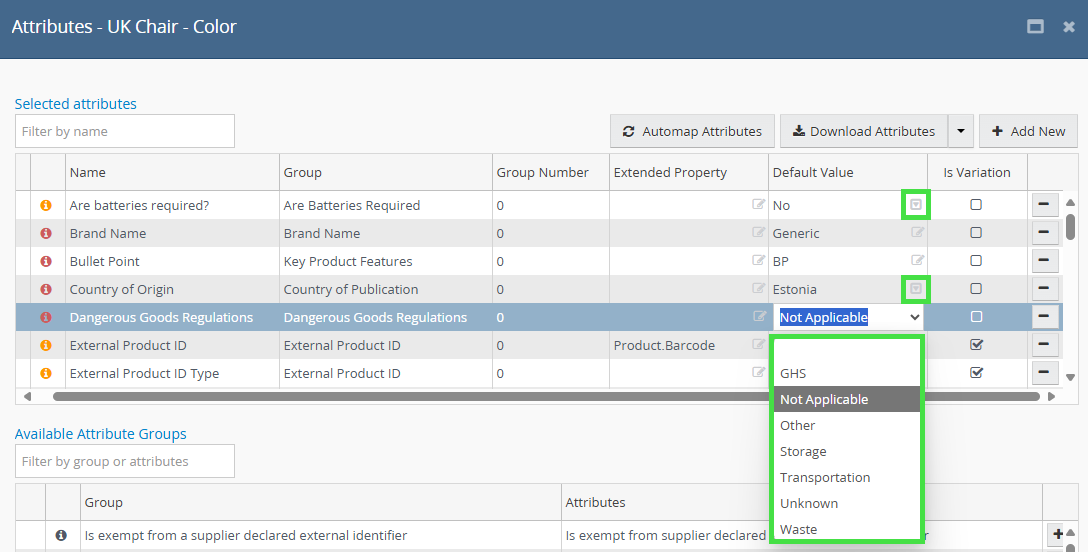The width and height of the screenshot is (1088, 552).
Task: Select Waste option in dropdown
Action: click(x=847, y=529)
